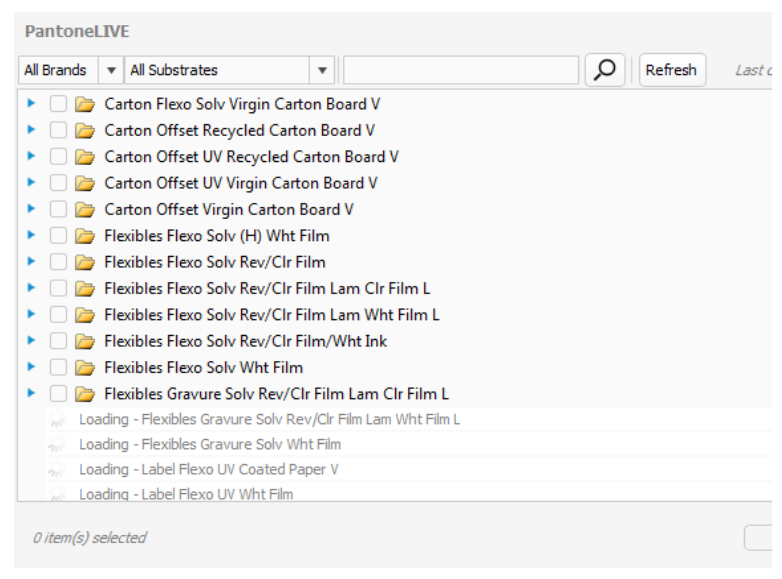
Task: Click folder icon of Flexibles Flexo Solv Rev/Clr Film Lam Wht Film L
Action: coord(85,316)
